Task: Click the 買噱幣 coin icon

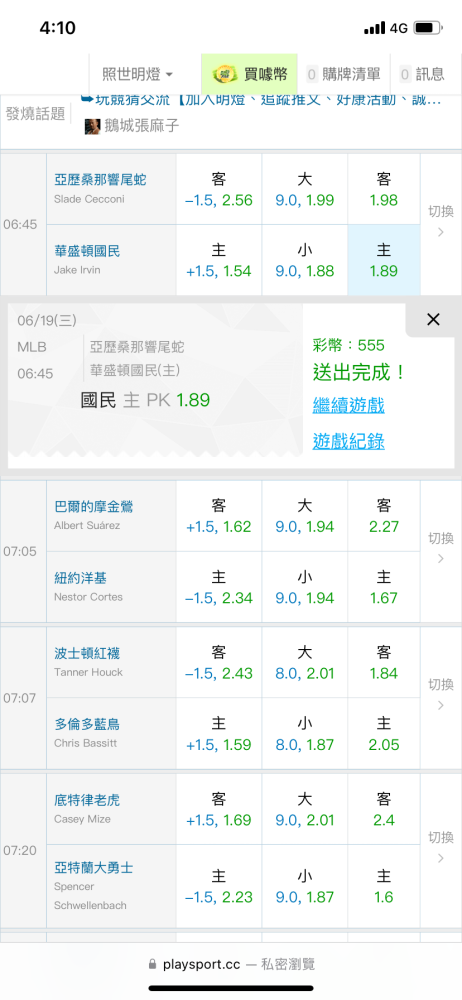Action: [223, 75]
